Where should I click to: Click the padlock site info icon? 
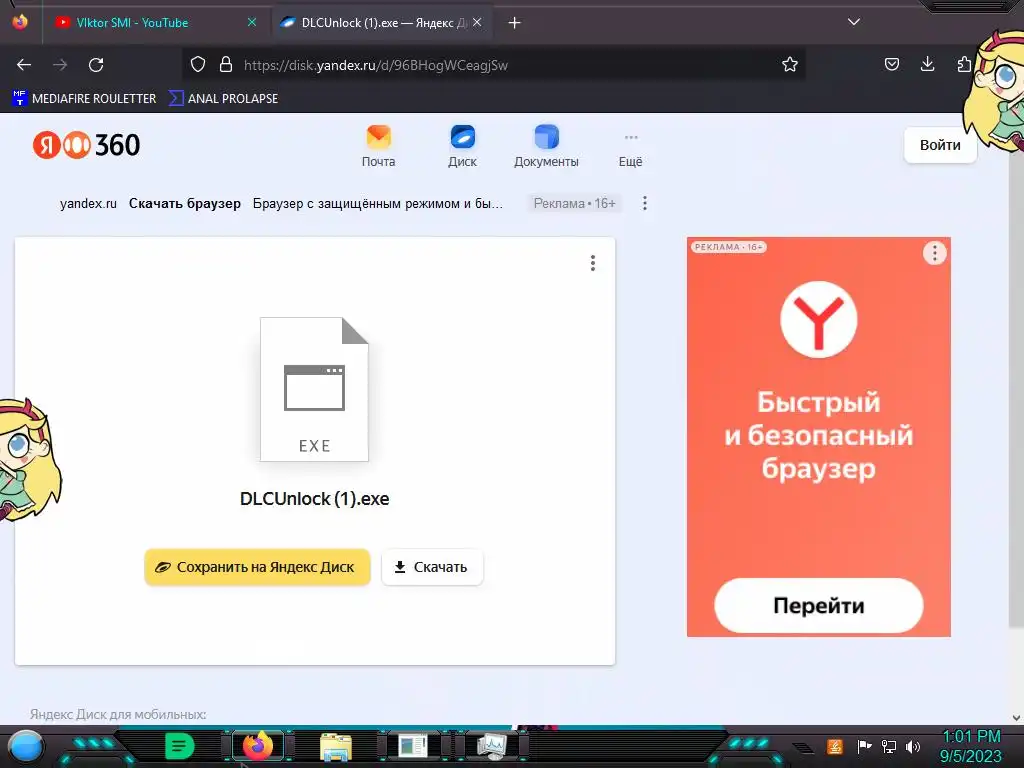(x=226, y=64)
